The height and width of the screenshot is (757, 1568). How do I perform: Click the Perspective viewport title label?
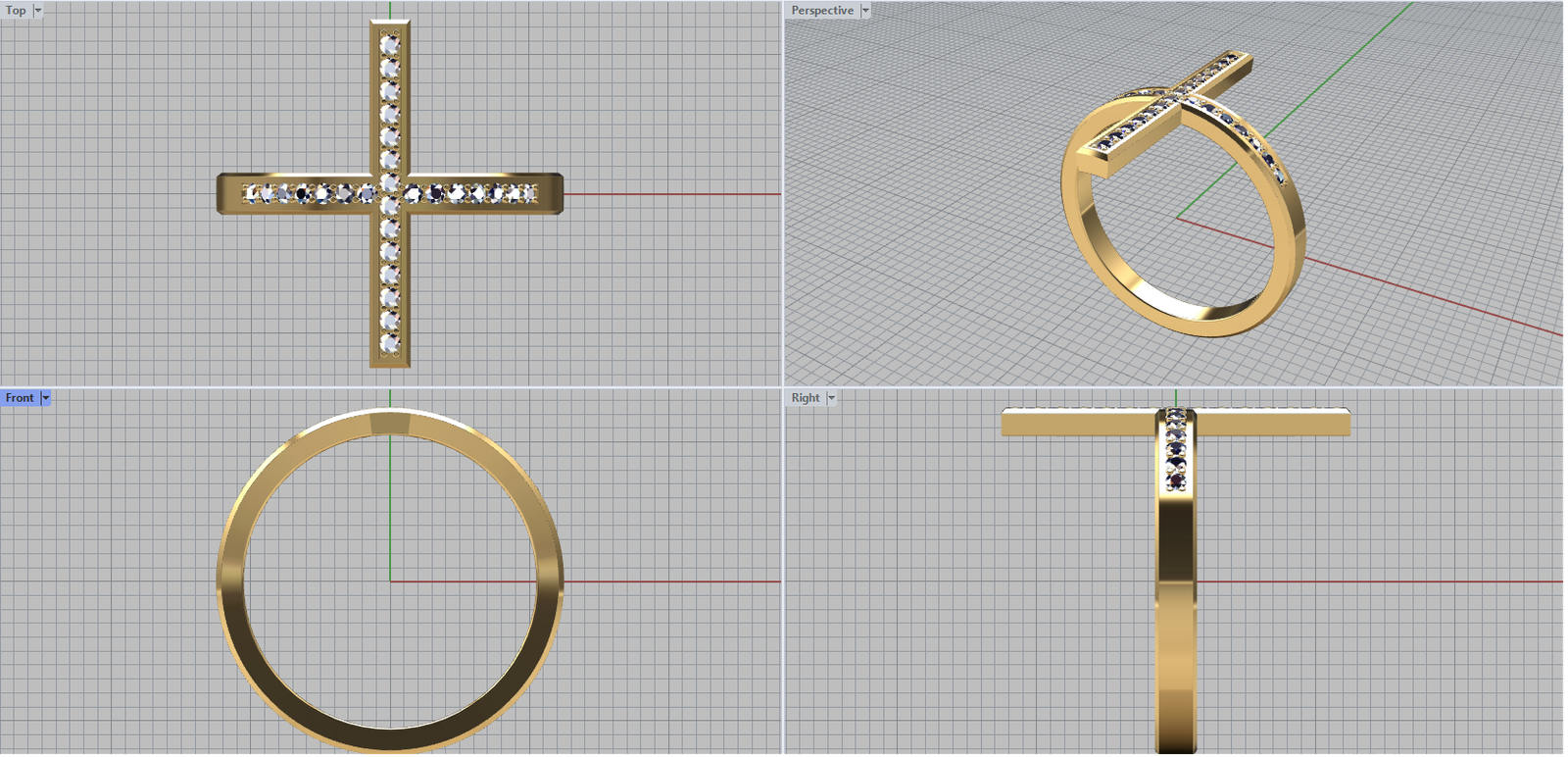(x=821, y=11)
